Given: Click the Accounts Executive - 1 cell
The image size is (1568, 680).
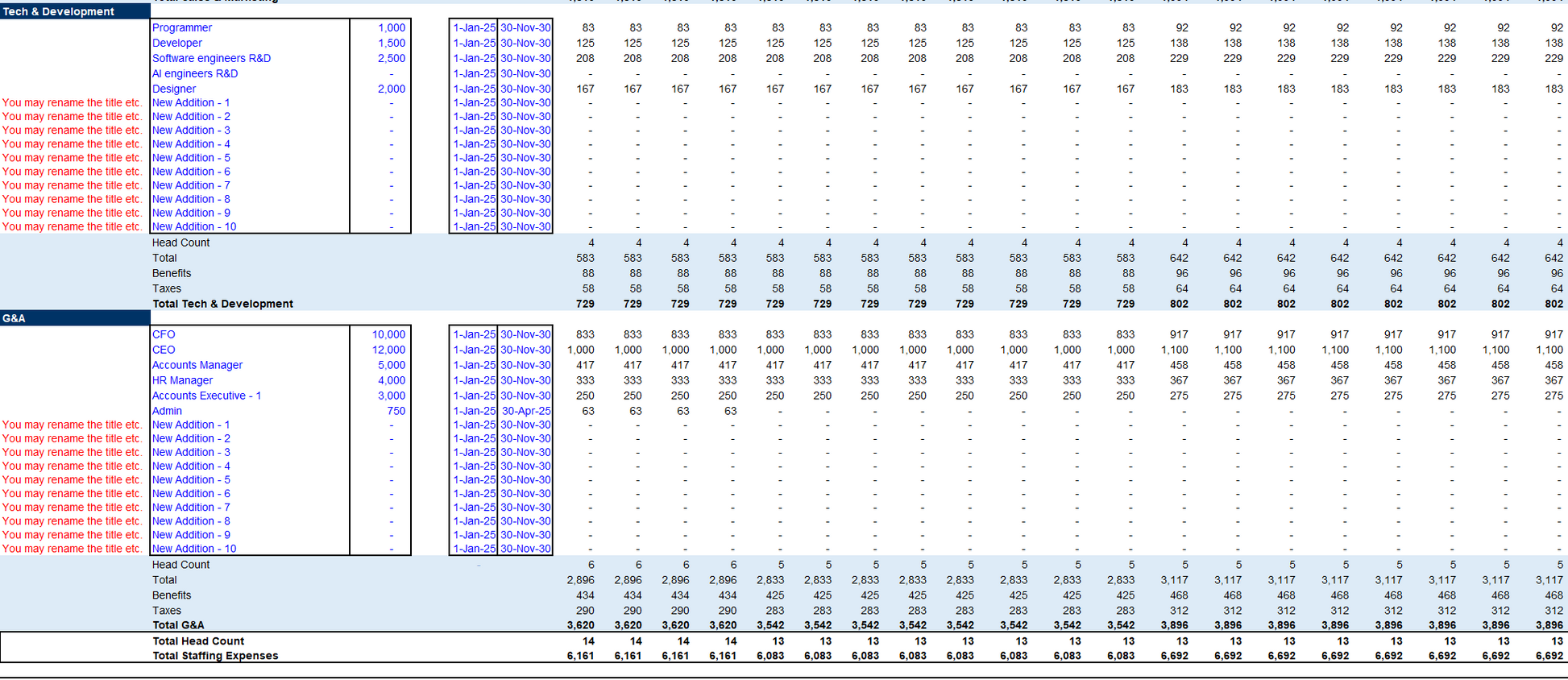Looking at the screenshot, I should [x=207, y=396].
